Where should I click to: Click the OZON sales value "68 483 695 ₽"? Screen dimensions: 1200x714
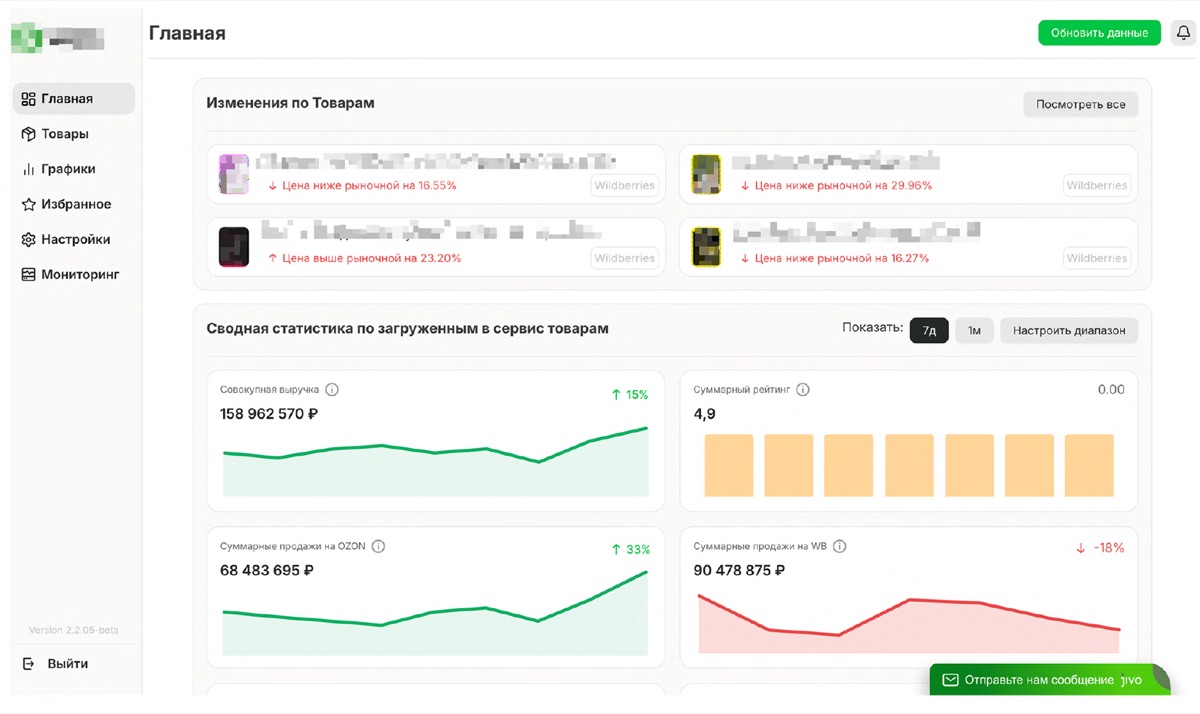(x=267, y=570)
